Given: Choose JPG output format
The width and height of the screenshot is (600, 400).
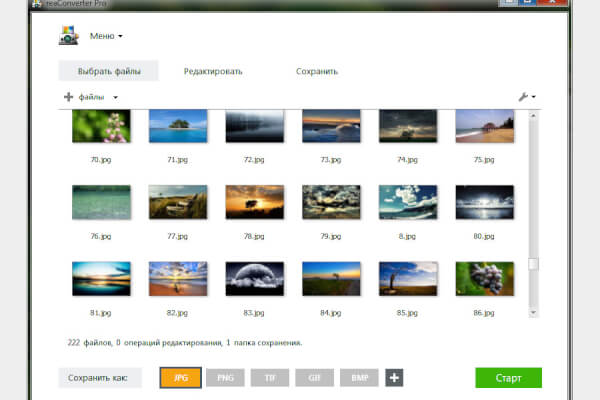Looking at the screenshot, I should pyautogui.click(x=181, y=378).
